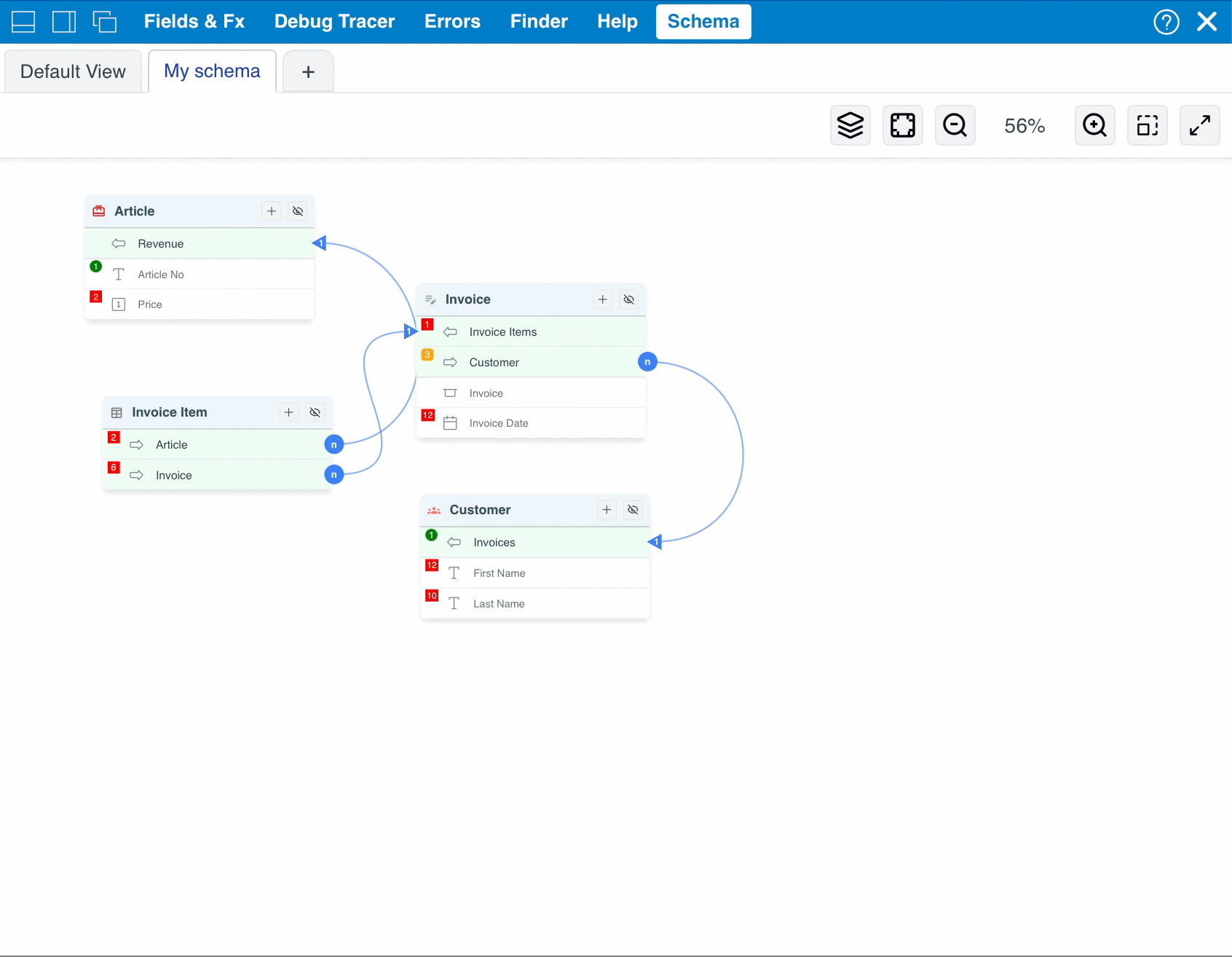Click the Invoice table header icon
Viewport: 1232px width, 957px height.
pos(430,299)
